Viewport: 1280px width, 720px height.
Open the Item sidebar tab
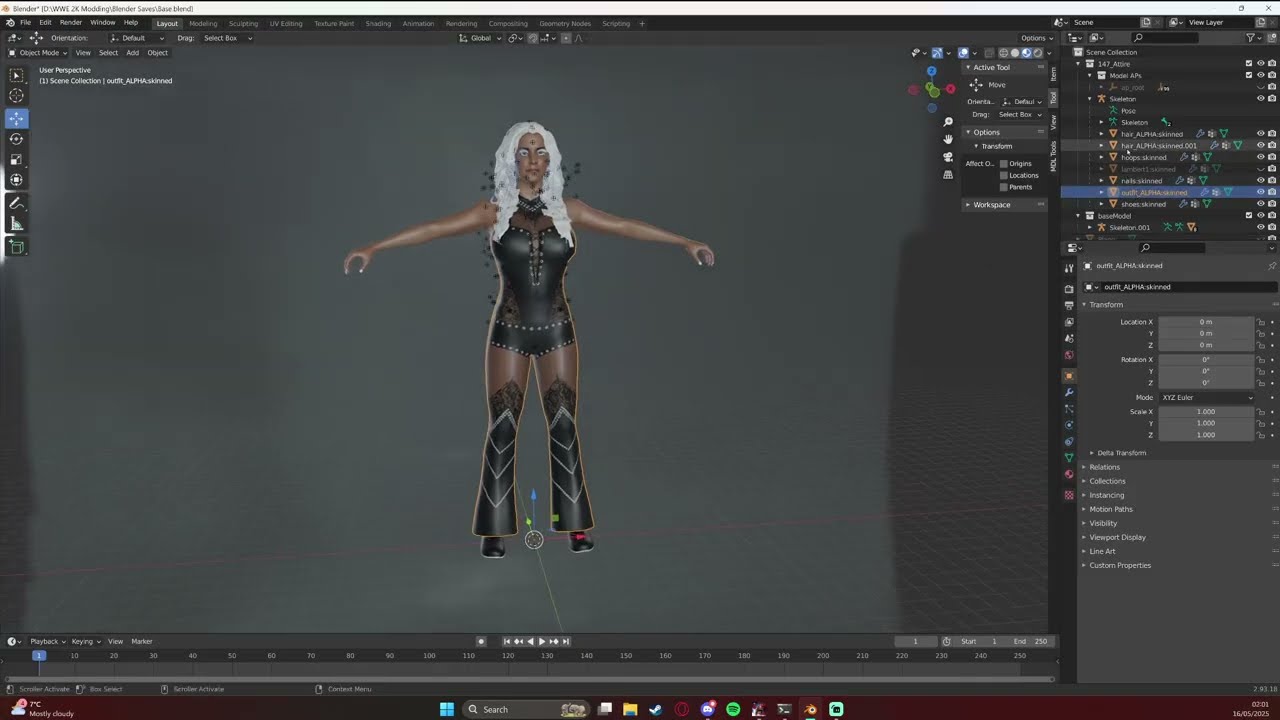pyautogui.click(x=1053, y=75)
